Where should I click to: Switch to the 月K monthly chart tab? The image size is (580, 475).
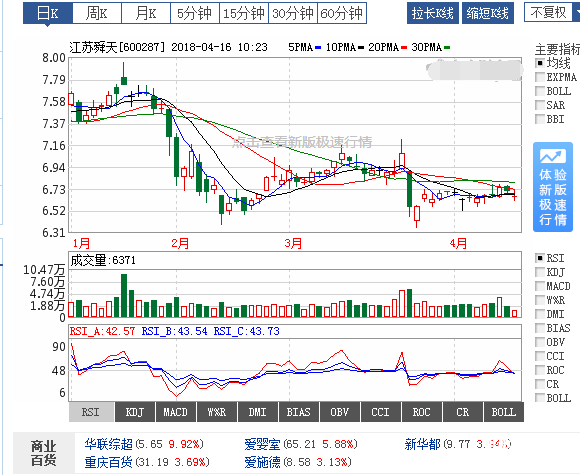[x=146, y=13]
